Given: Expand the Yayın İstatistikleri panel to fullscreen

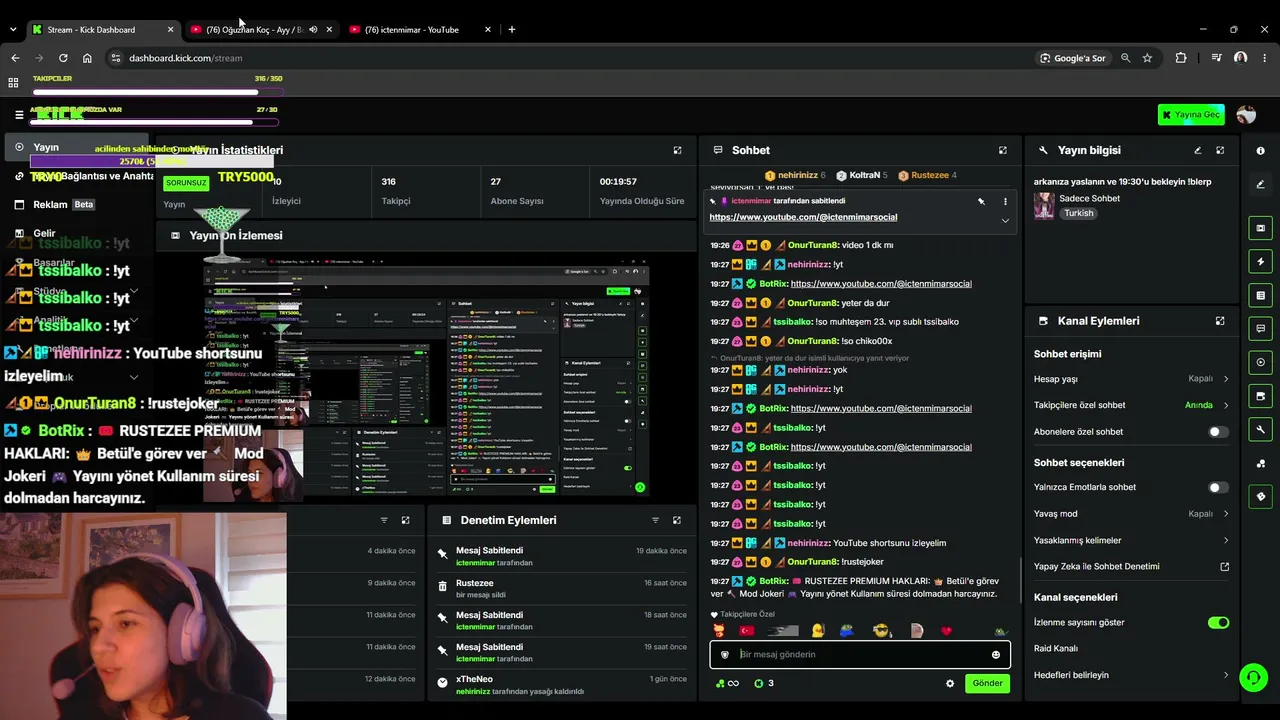Looking at the screenshot, I should 677,150.
